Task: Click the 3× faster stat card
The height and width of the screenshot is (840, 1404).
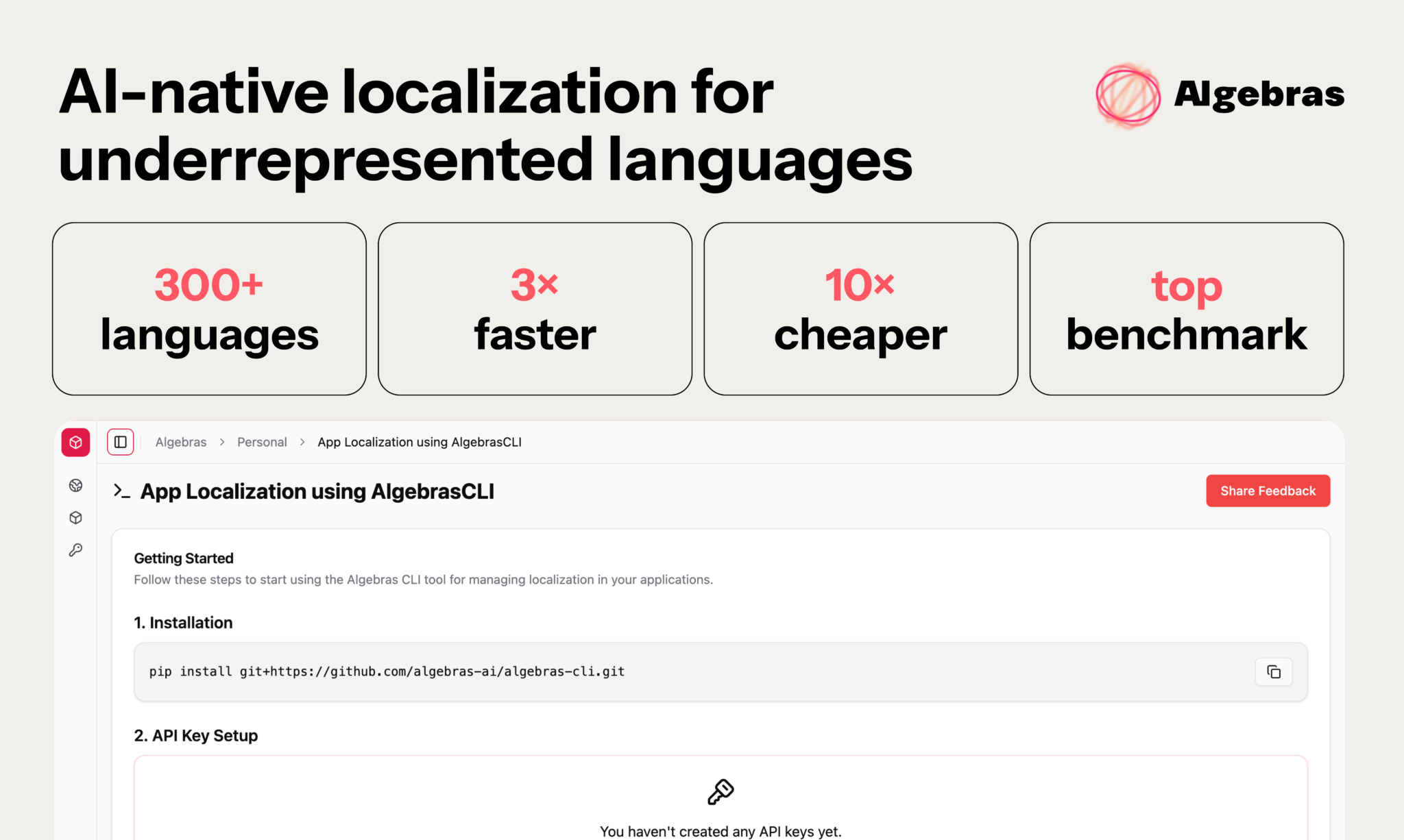Action: [535, 308]
